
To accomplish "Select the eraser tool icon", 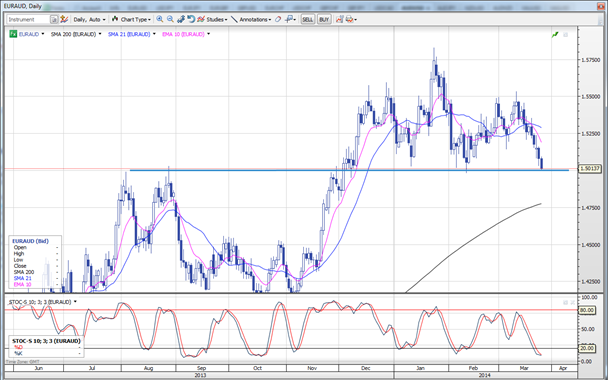I will (278, 19).
